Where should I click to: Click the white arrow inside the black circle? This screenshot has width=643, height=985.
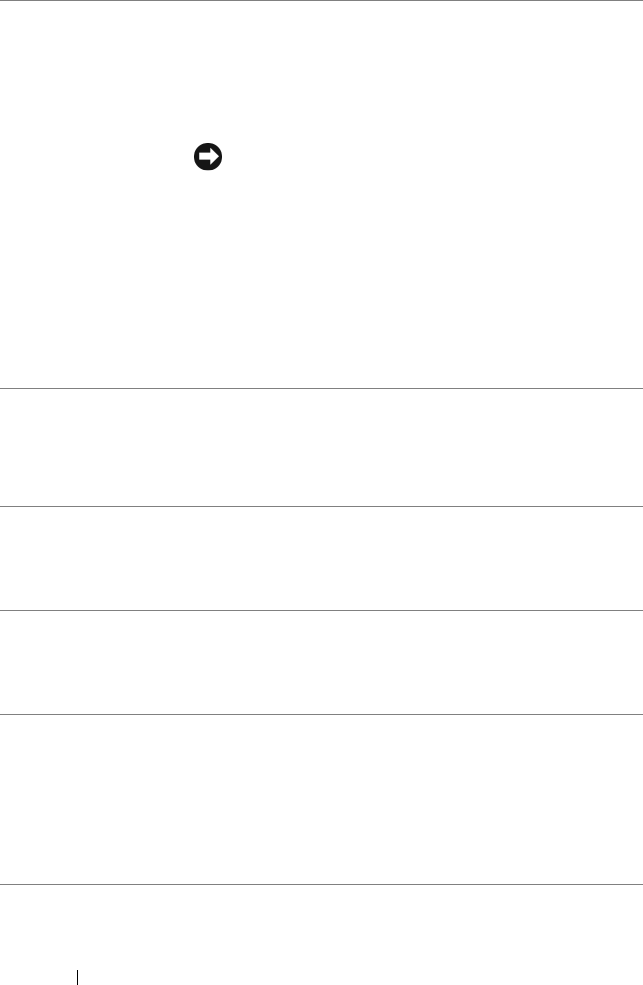point(209,157)
